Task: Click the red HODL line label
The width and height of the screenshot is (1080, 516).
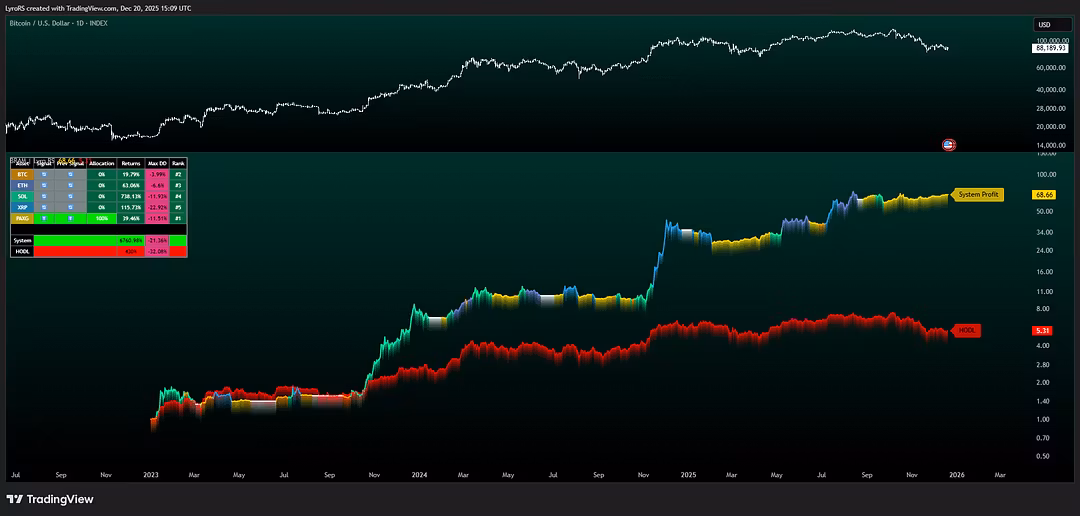Action: point(967,331)
